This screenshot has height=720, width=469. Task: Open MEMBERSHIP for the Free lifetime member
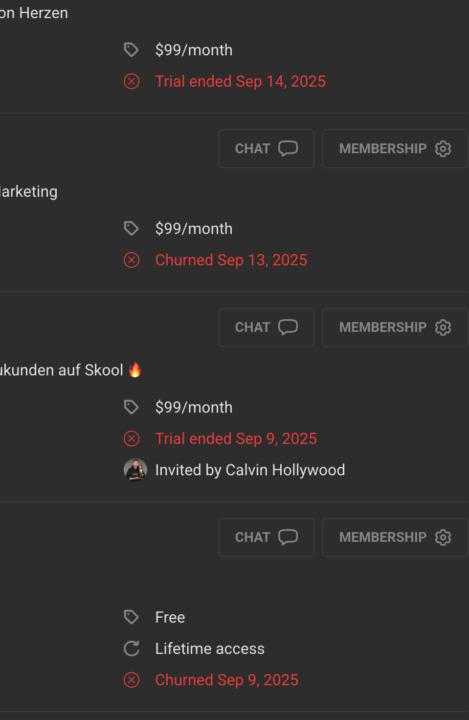pos(395,537)
